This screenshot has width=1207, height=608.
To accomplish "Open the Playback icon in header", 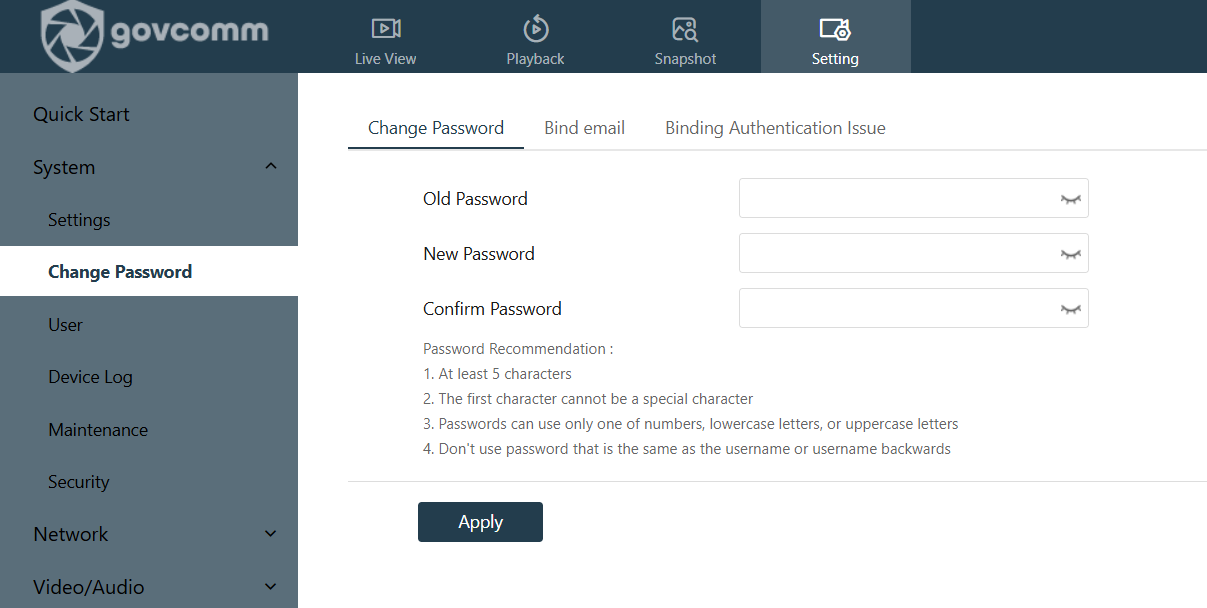I will 536,28.
